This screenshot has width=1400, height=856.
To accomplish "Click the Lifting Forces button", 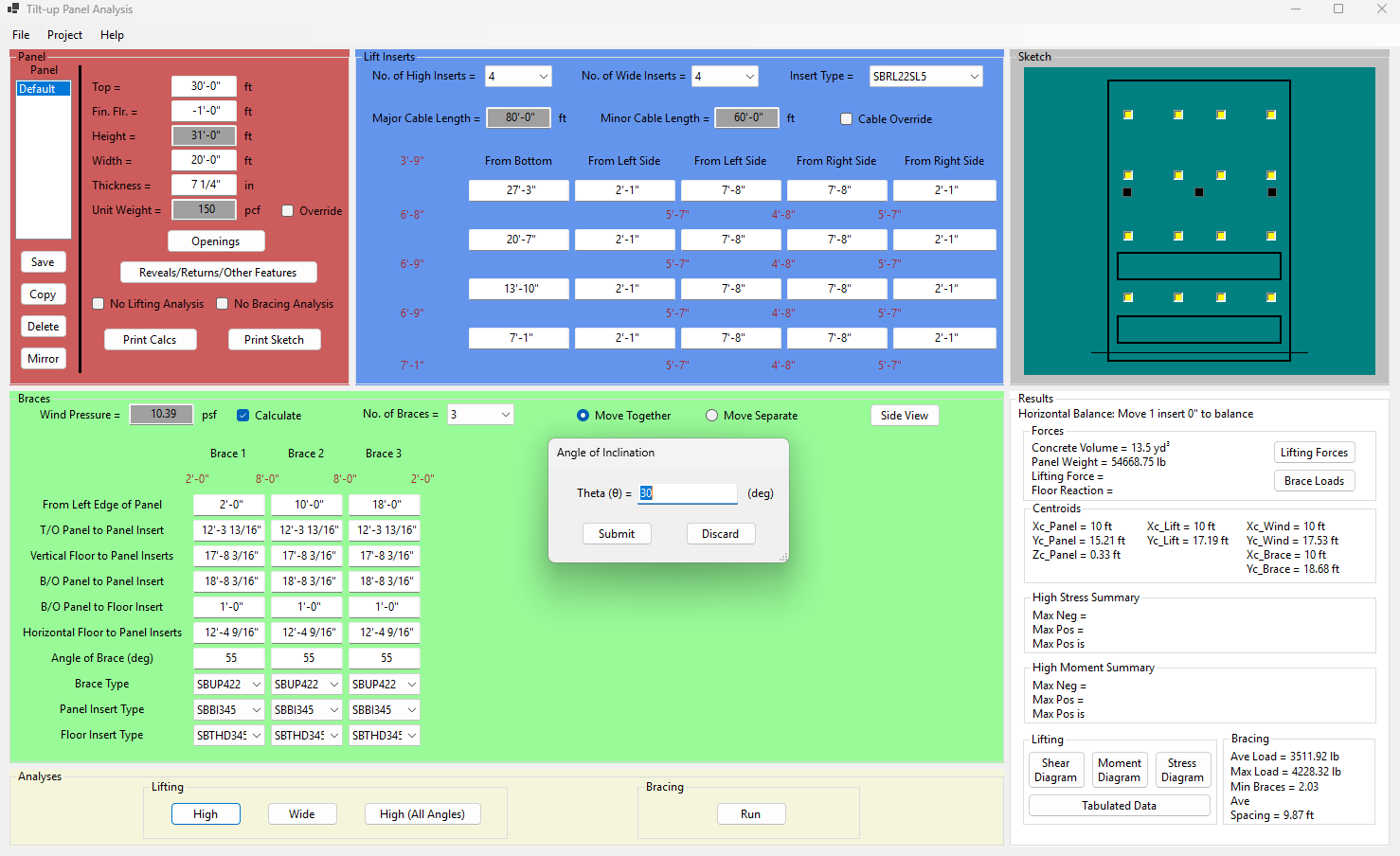I will [x=1313, y=453].
